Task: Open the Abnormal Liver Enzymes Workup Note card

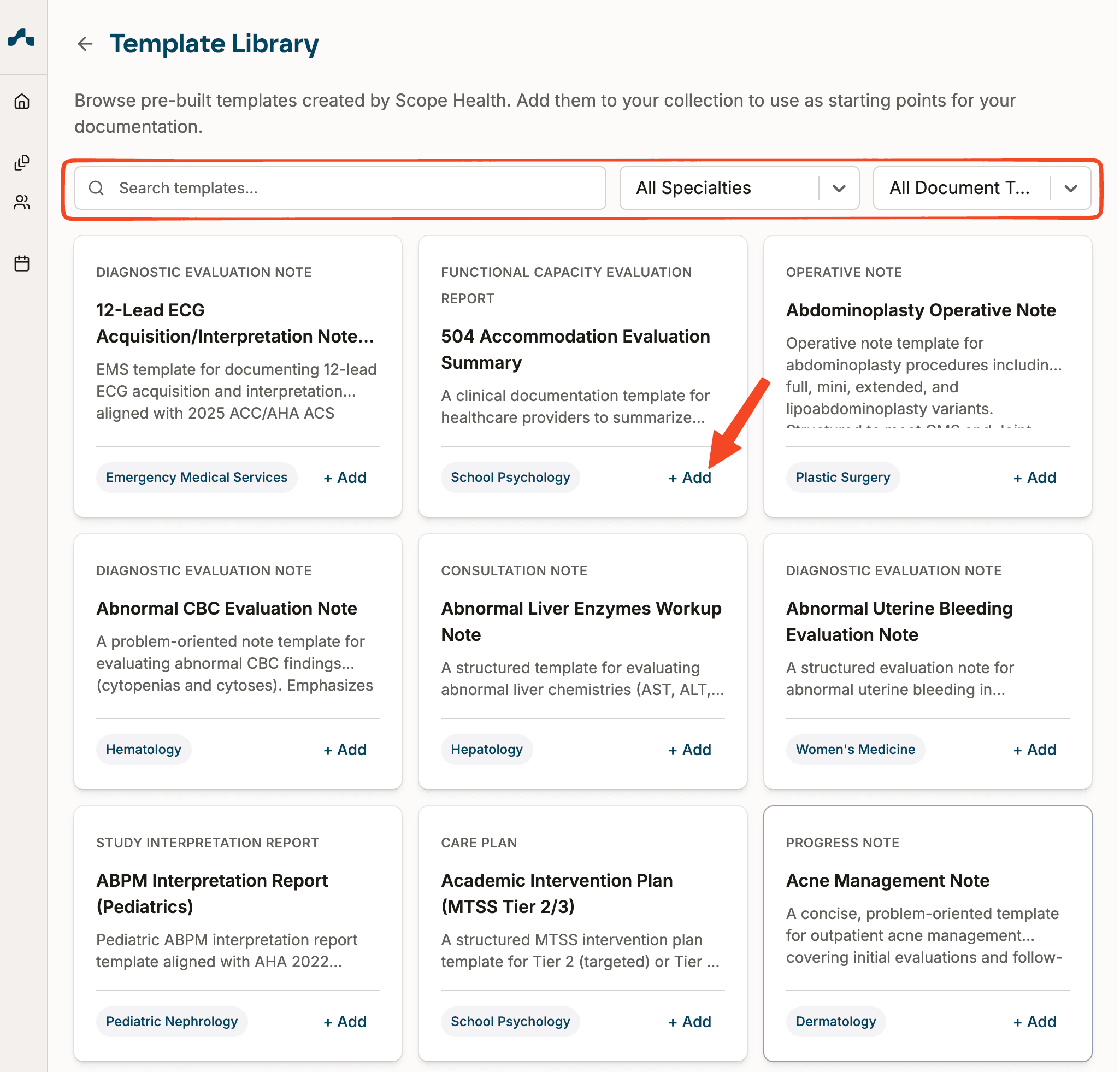Action: pyautogui.click(x=581, y=622)
